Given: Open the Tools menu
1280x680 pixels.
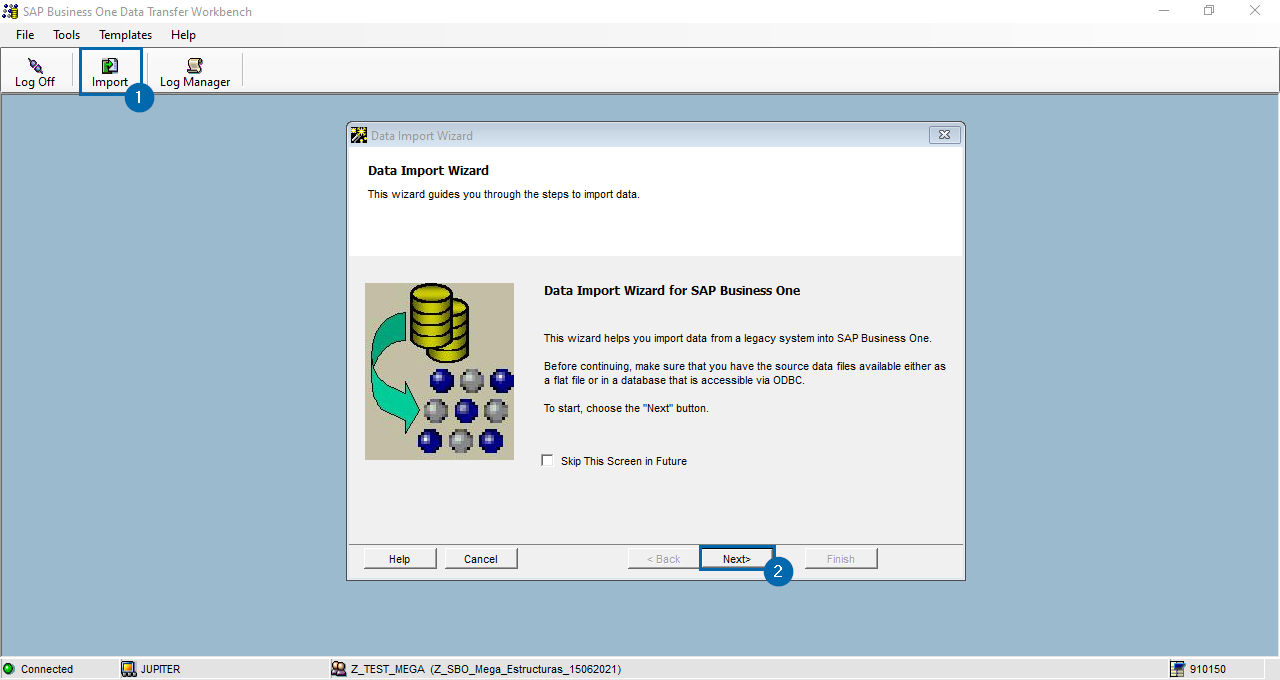Looking at the screenshot, I should coord(67,35).
